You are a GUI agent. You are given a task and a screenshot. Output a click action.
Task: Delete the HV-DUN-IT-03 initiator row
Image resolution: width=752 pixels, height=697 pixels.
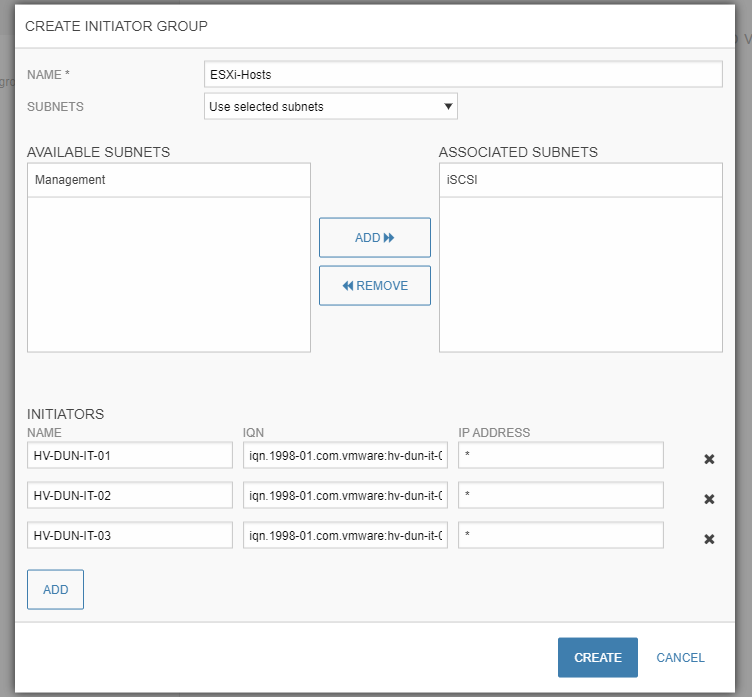709,539
